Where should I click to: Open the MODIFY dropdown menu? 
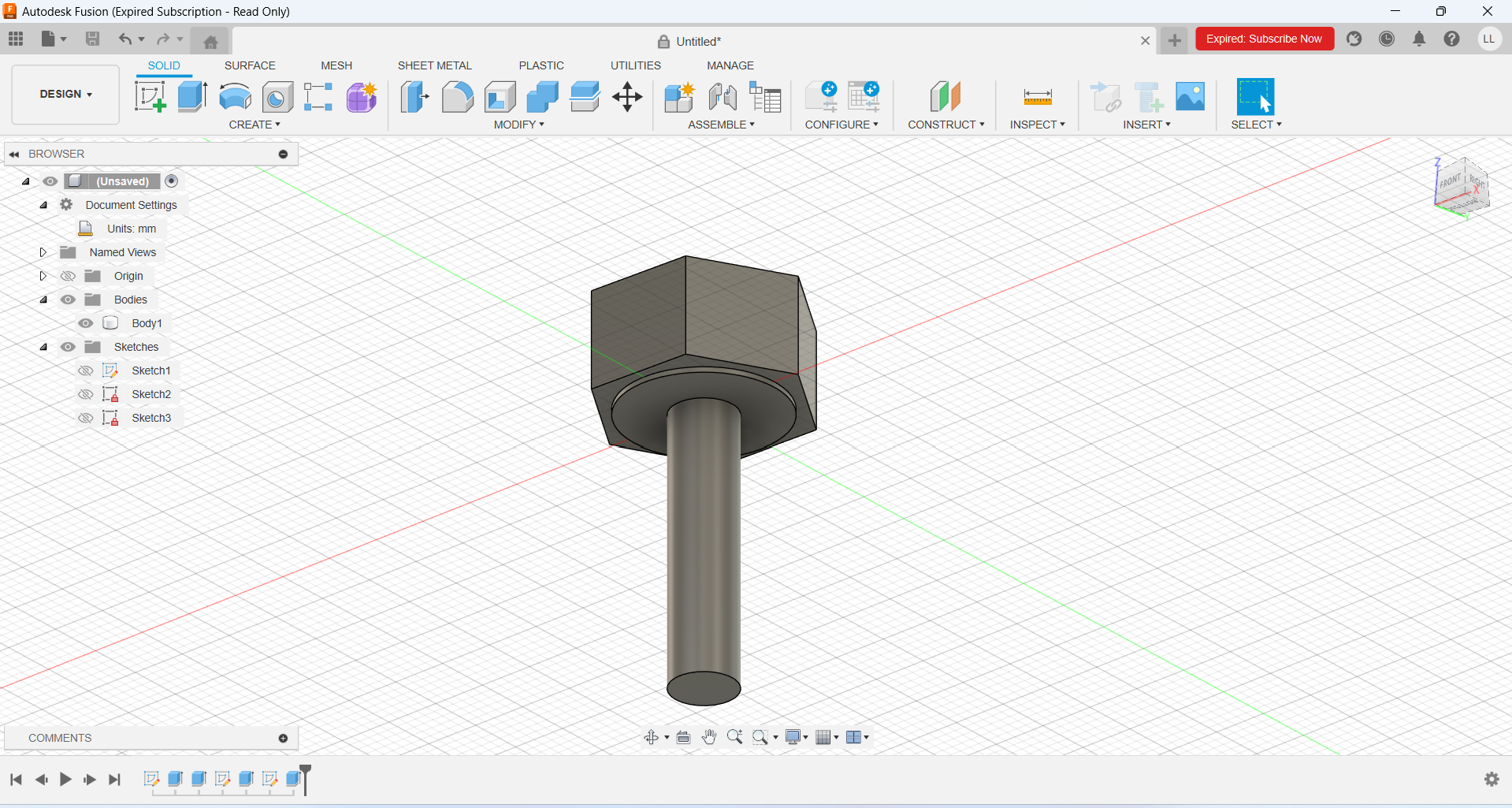[519, 125]
